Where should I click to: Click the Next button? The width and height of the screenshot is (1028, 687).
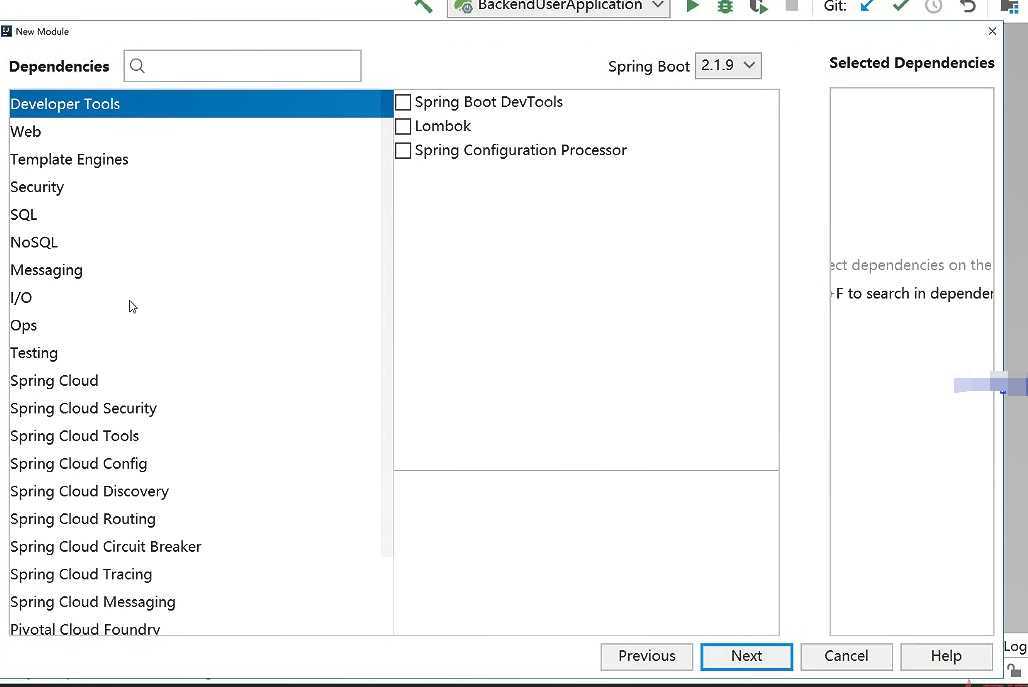click(x=746, y=656)
